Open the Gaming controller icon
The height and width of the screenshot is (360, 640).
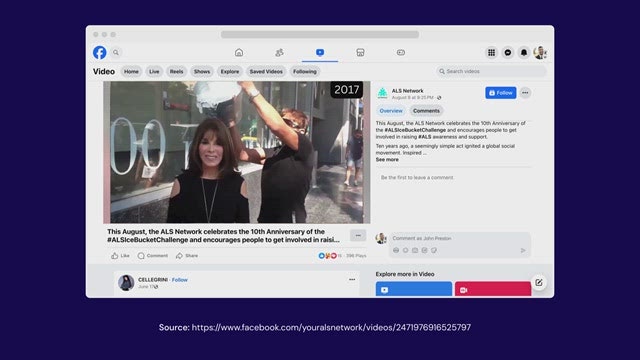(400, 52)
